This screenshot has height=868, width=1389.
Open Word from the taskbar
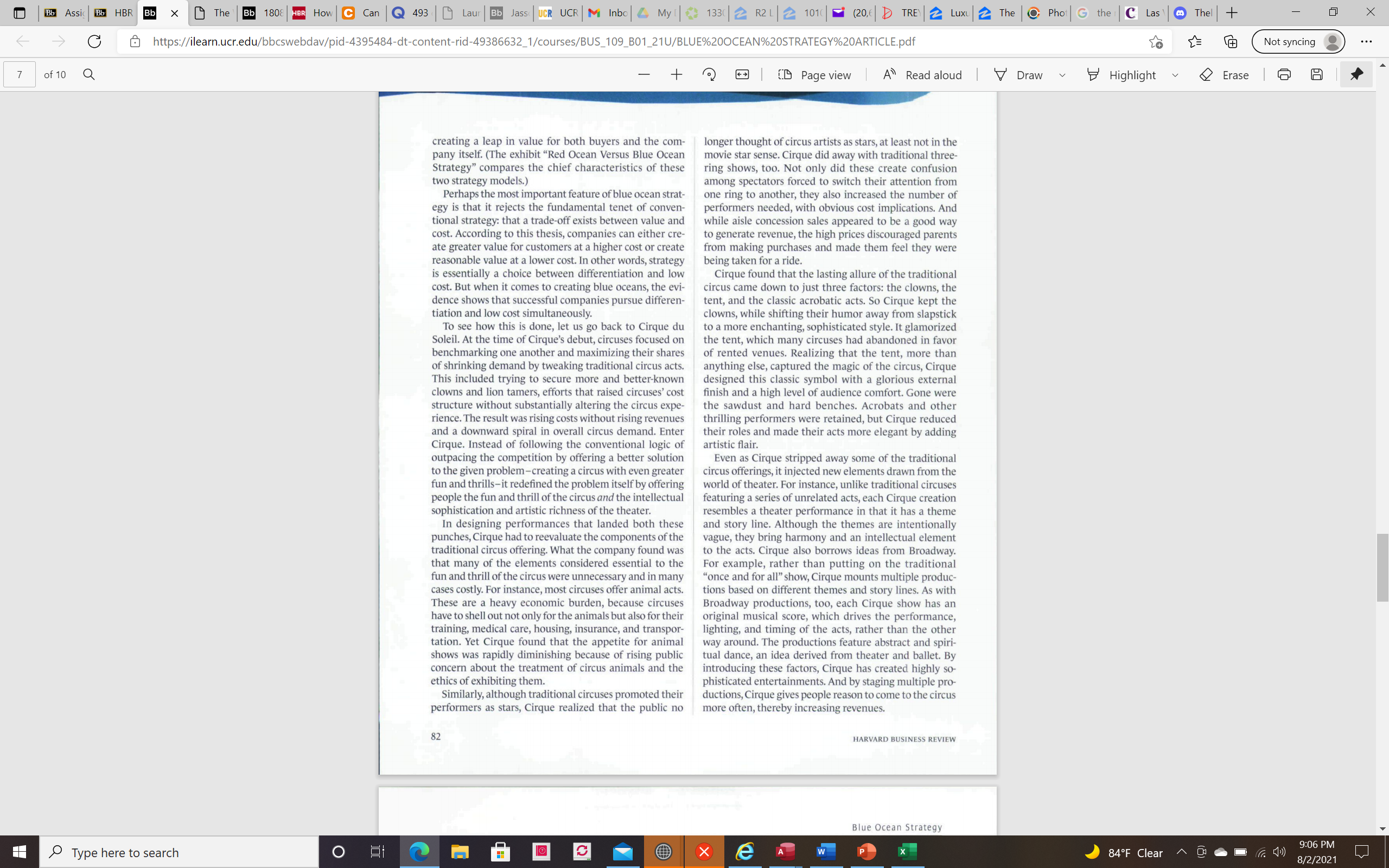[826, 852]
